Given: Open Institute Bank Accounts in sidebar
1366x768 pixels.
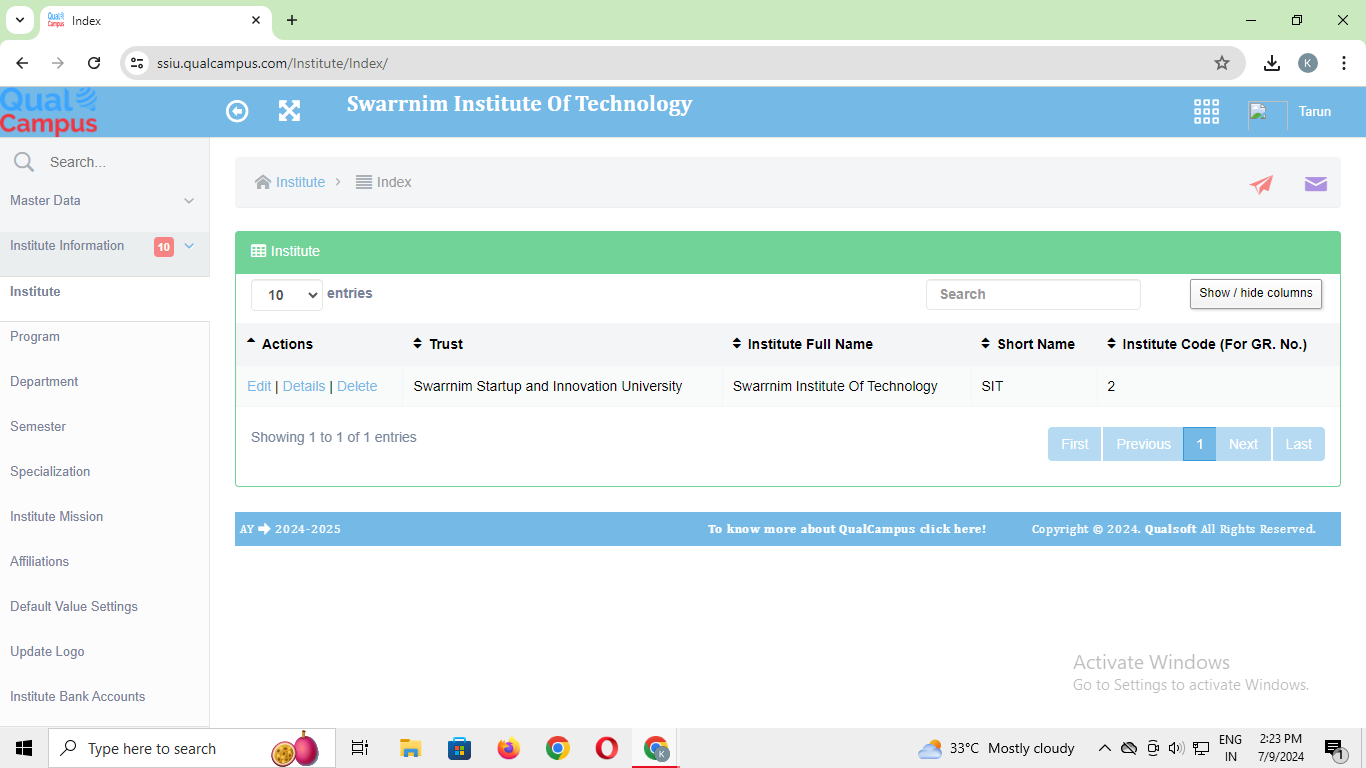Looking at the screenshot, I should coord(77,697).
